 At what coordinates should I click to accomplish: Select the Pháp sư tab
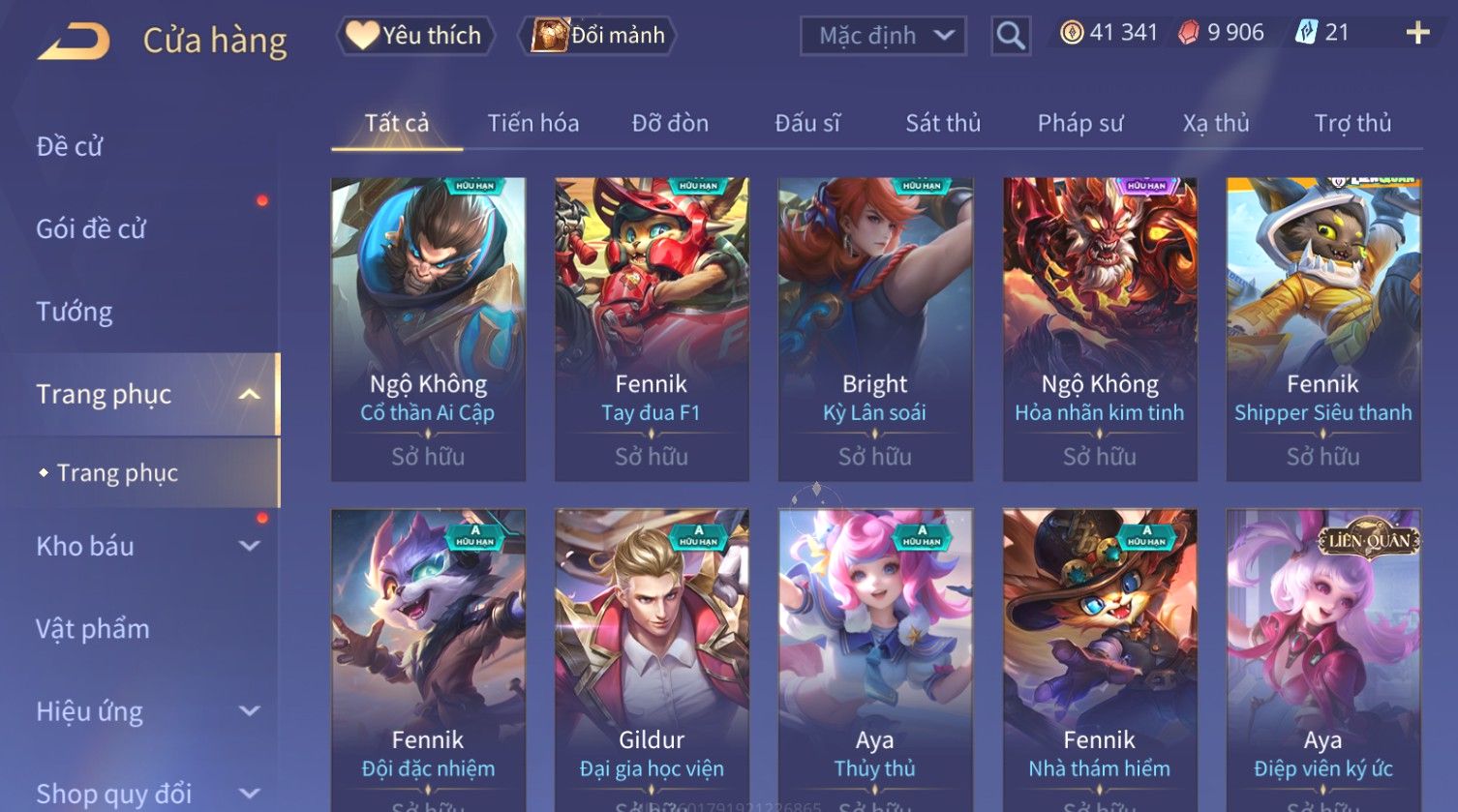(1080, 123)
